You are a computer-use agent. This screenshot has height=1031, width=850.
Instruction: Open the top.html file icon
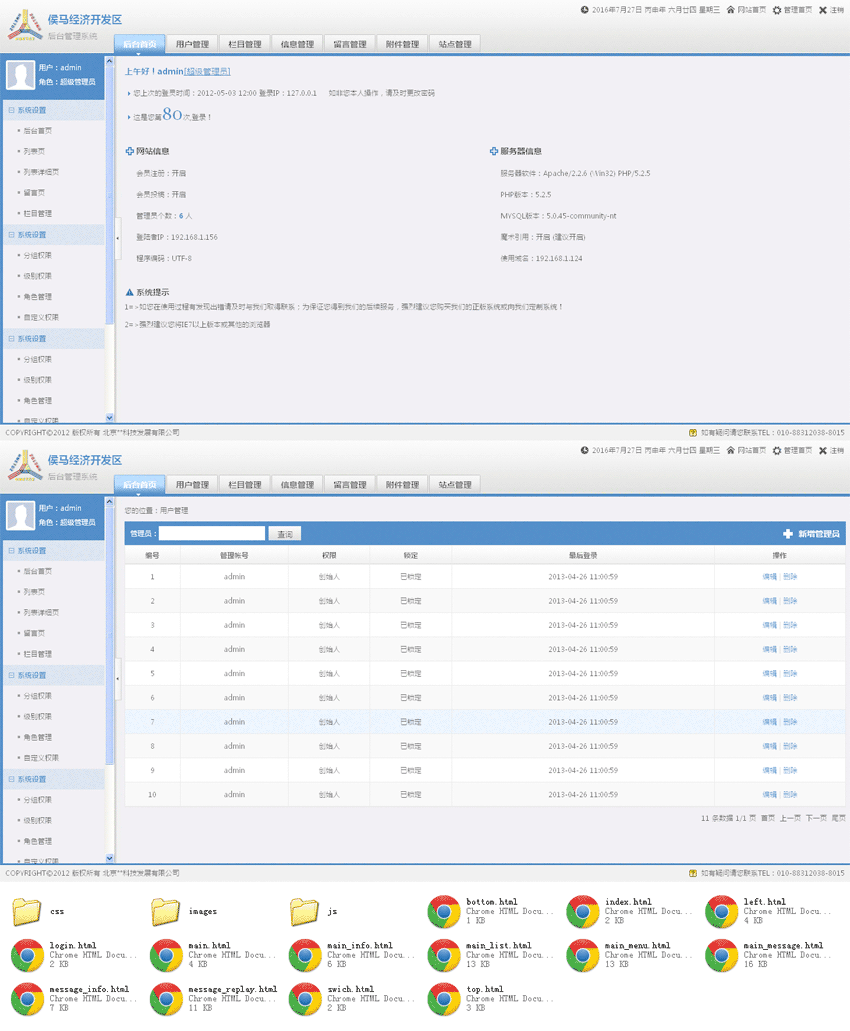[444, 998]
